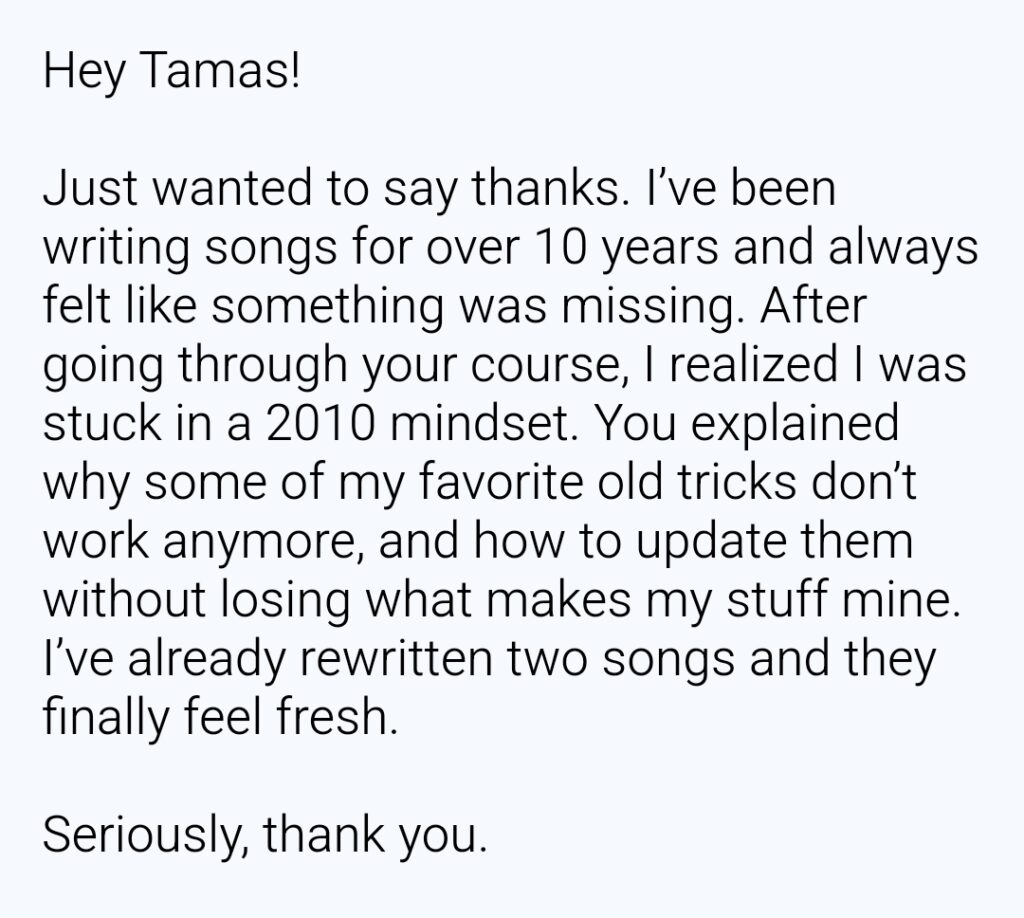Click the "Hey Tamas!" greeting line
1024x918 pixels.
171,77
